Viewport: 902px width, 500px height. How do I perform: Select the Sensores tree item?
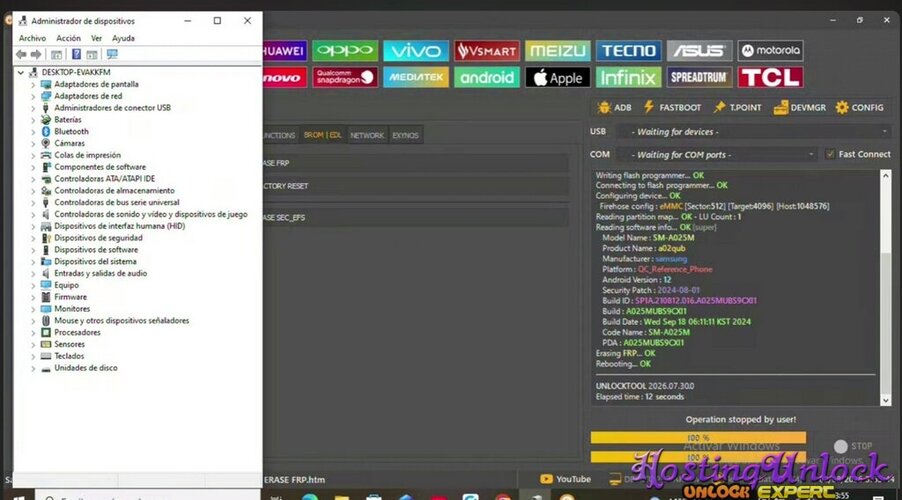tap(69, 344)
